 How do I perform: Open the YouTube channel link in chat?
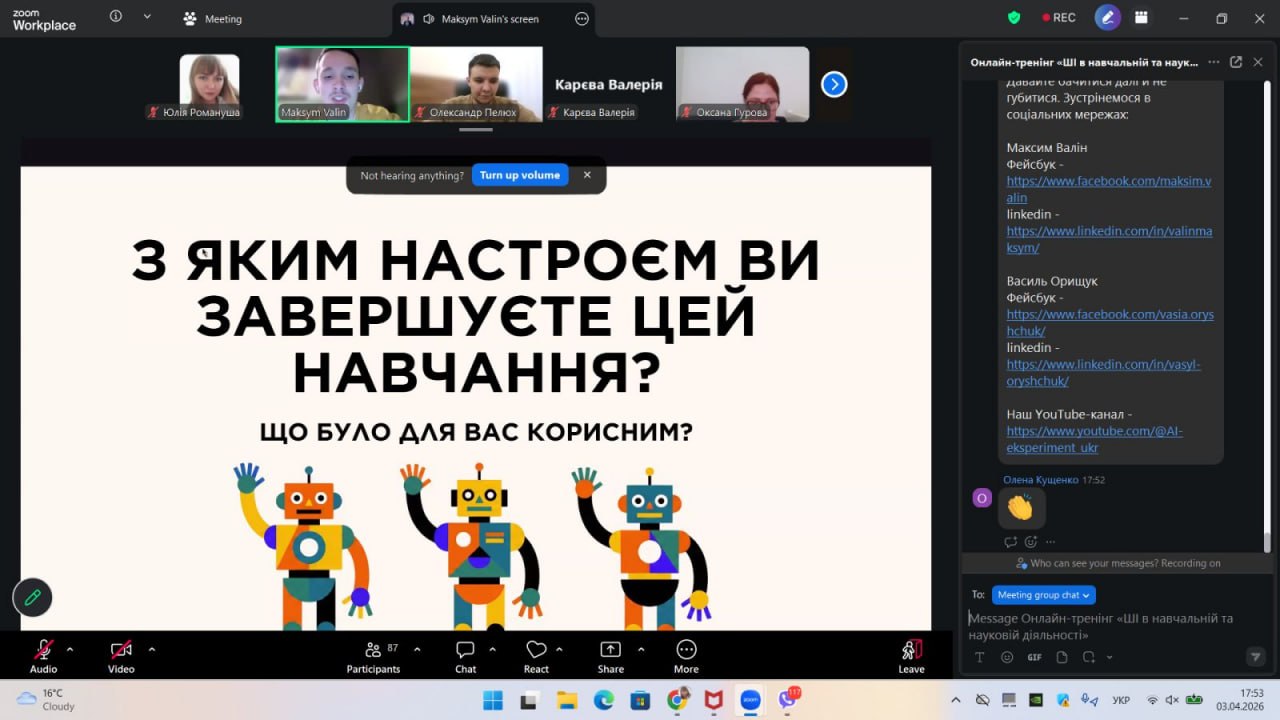point(1094,439)
